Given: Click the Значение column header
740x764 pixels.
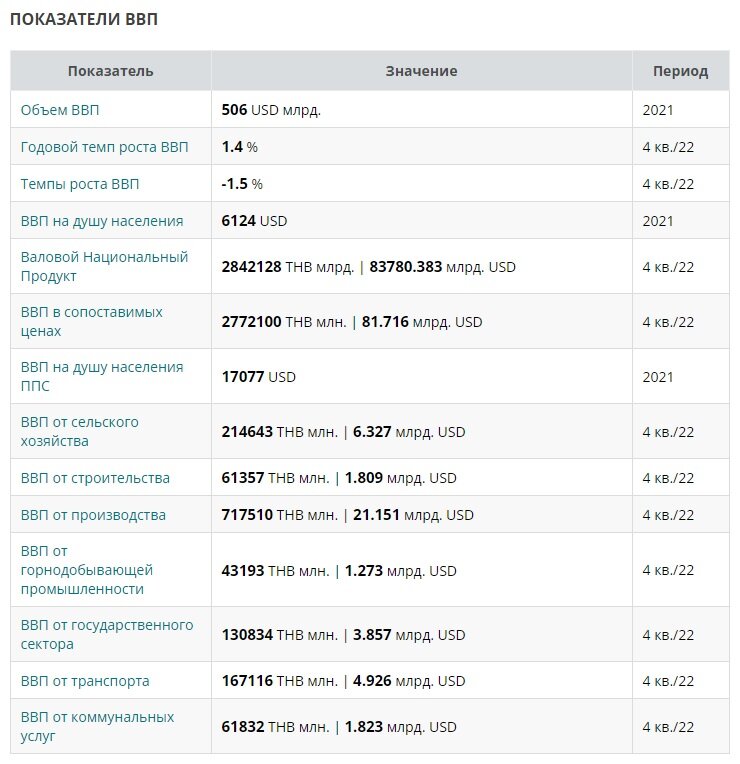Looking at the screenshot, I should click(421, 71).
